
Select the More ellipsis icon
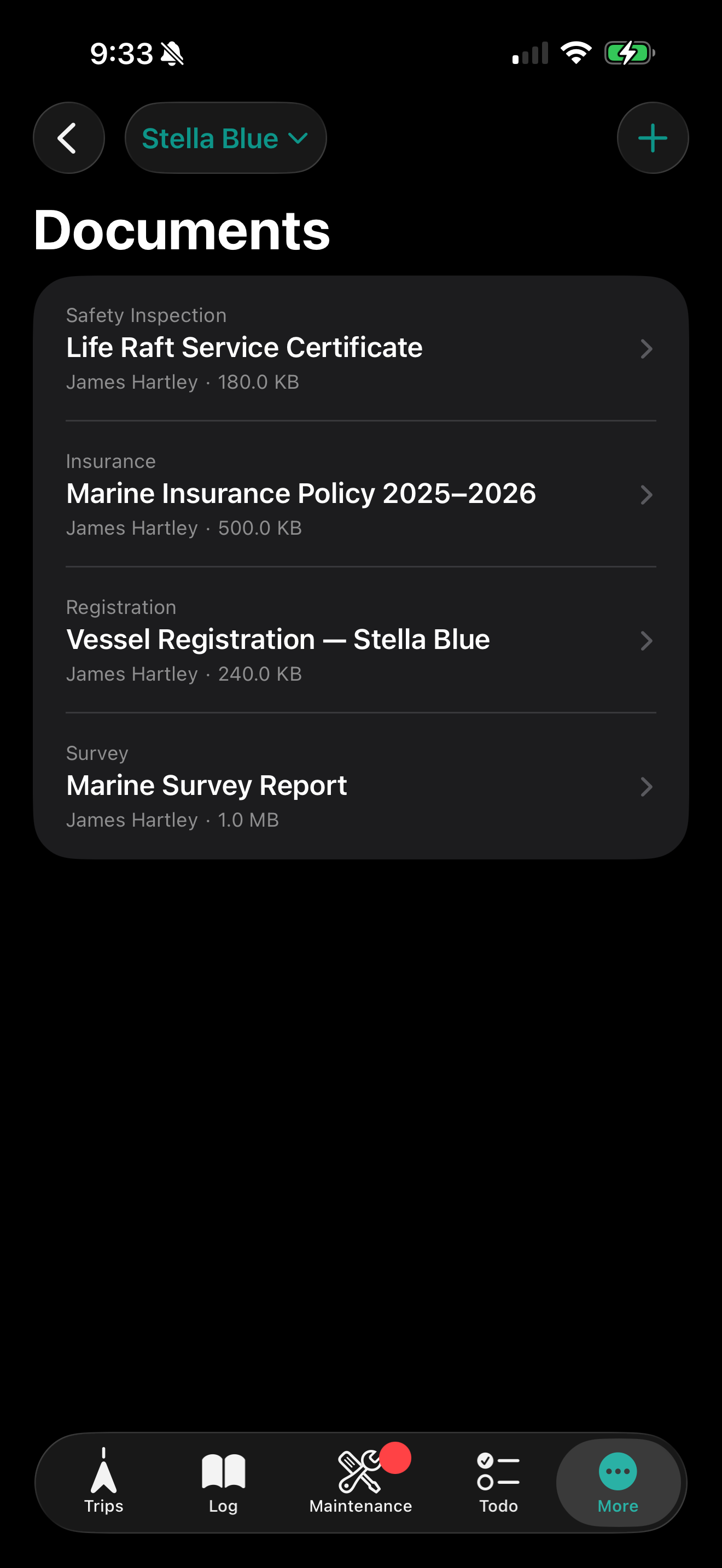[618, 1471]
